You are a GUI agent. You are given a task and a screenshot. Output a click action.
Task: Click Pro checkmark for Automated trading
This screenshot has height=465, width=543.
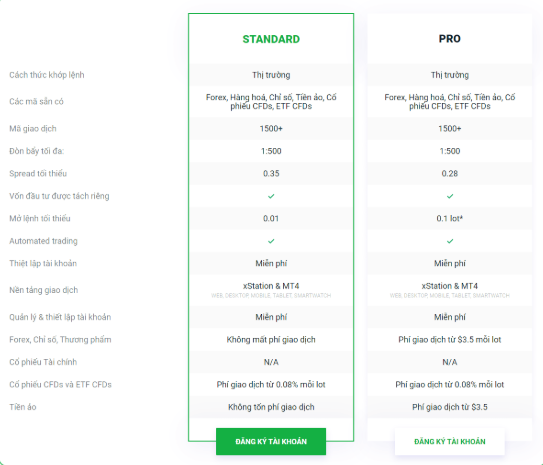tap(450, 241)
